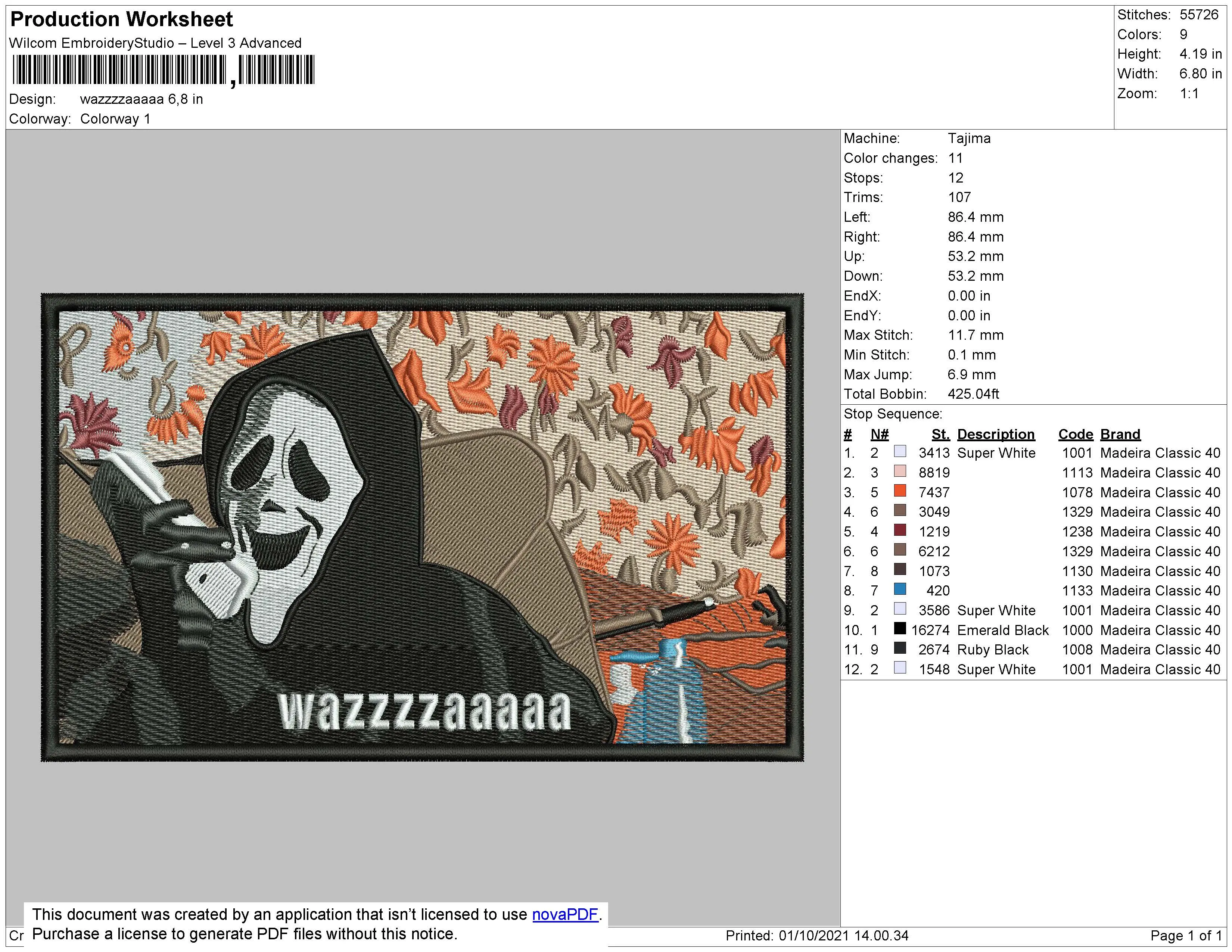This screenshot has width=1232, height=952.
Task: Click the design name 'wazzzzaaaaa 6,8 in'
Action: click(x=141, y=99)
